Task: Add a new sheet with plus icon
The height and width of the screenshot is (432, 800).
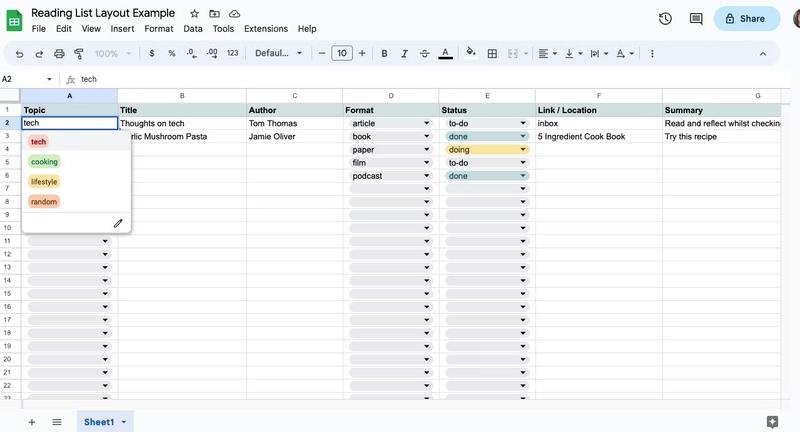Action: 32,422
